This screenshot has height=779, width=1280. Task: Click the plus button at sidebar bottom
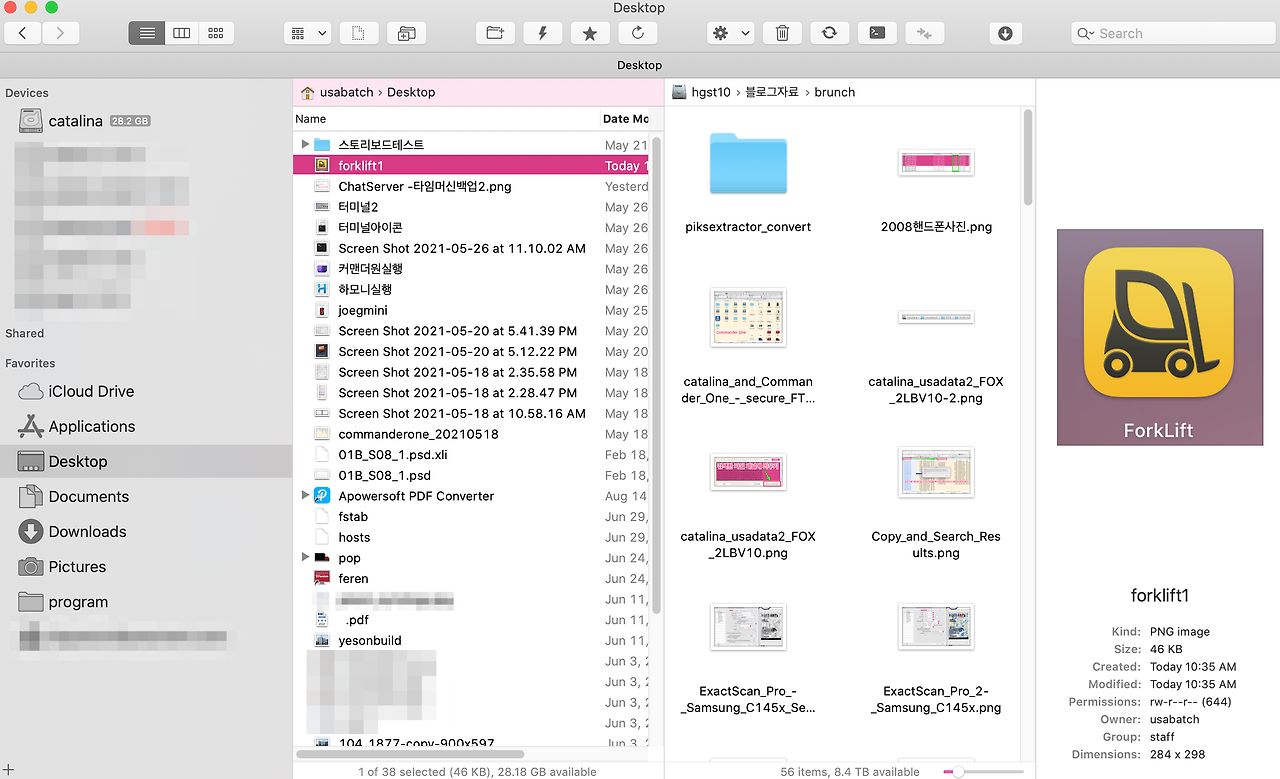click(9, 769)
